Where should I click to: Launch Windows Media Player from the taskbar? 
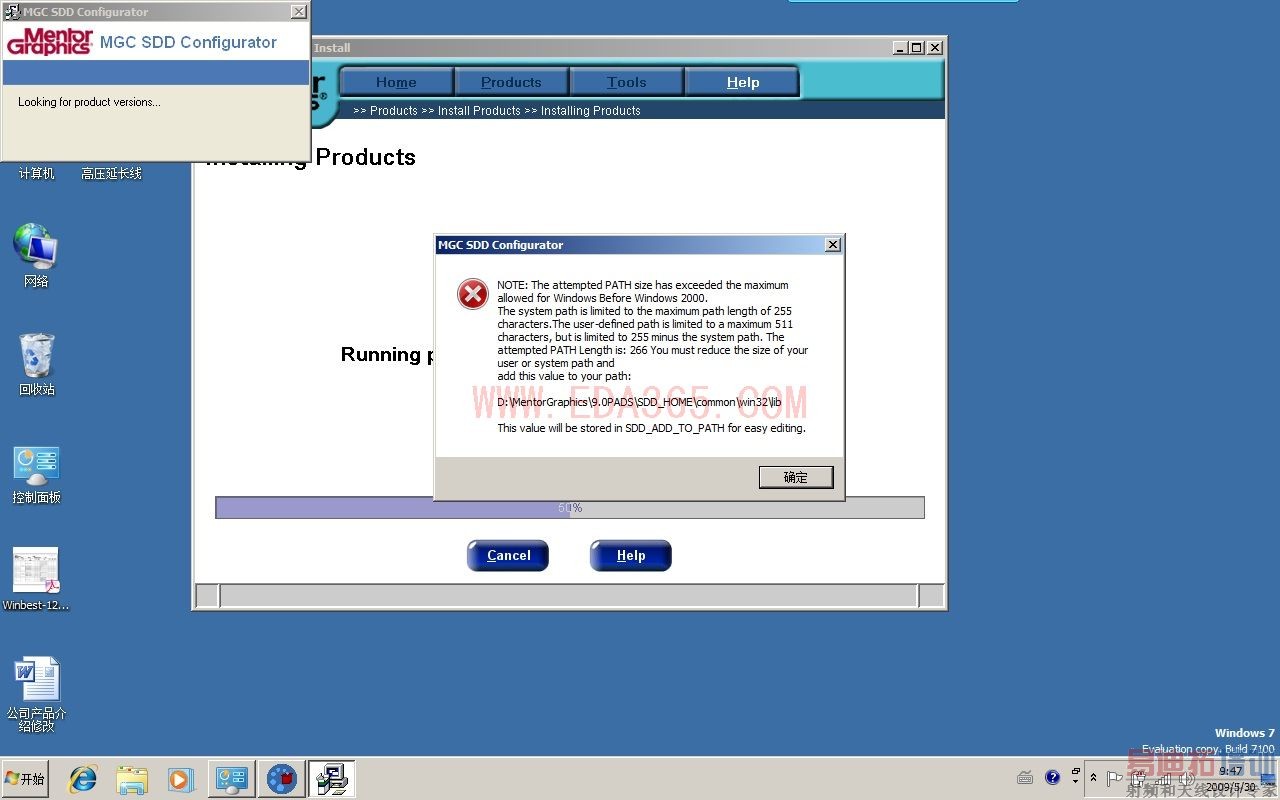click(181, 779)
